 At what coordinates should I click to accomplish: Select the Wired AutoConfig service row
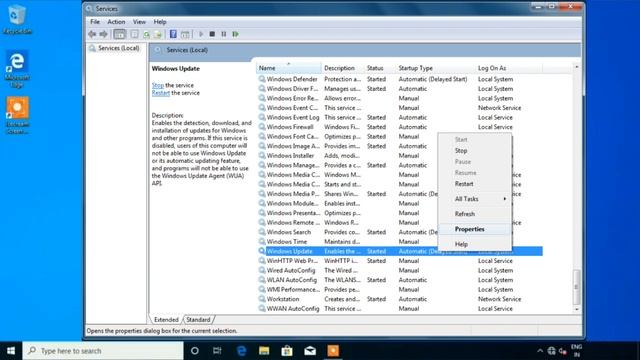click(x=400, y=270)
